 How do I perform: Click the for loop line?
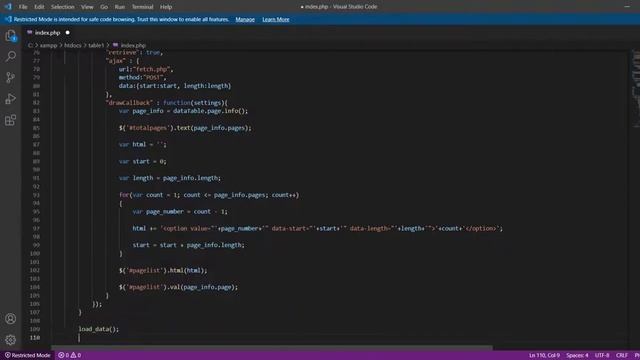(x=209, y=195)
